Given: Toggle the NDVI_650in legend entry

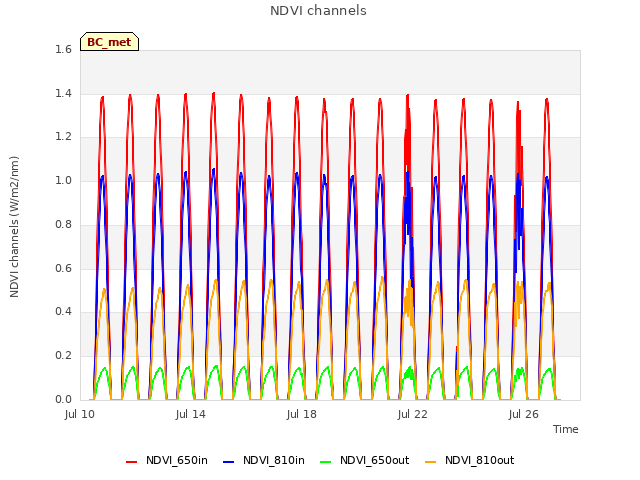Looking at the screenshot, I should tap(167, 461).
